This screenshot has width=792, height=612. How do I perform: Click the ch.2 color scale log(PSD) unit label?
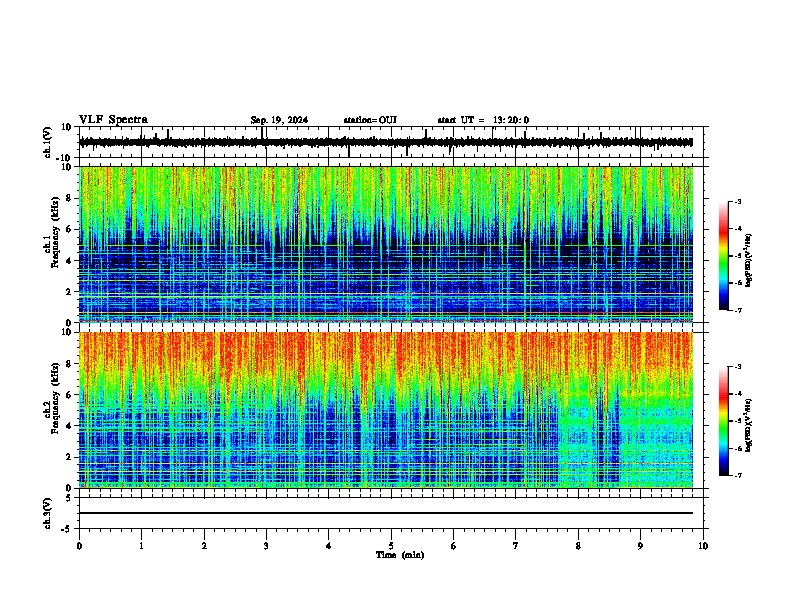pyautogui.click(x=749, y=425)
